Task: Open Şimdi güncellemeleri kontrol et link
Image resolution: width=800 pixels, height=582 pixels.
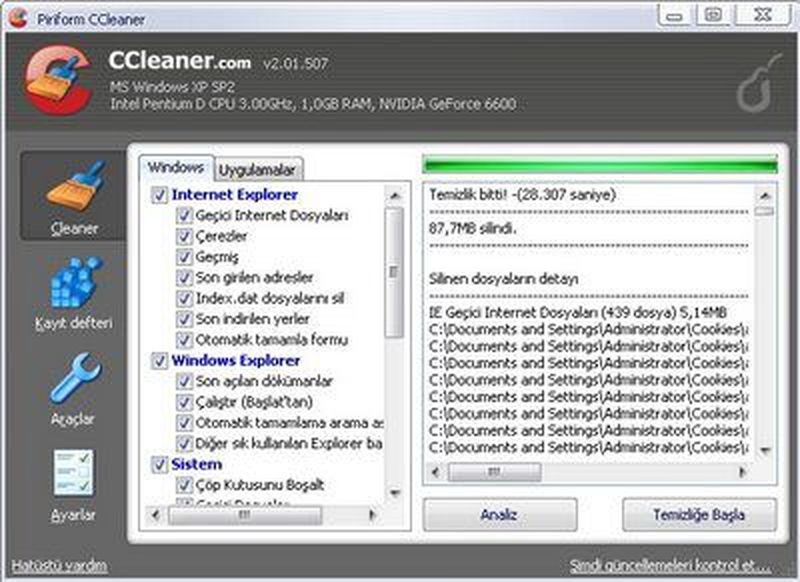Action: [670, 565]
